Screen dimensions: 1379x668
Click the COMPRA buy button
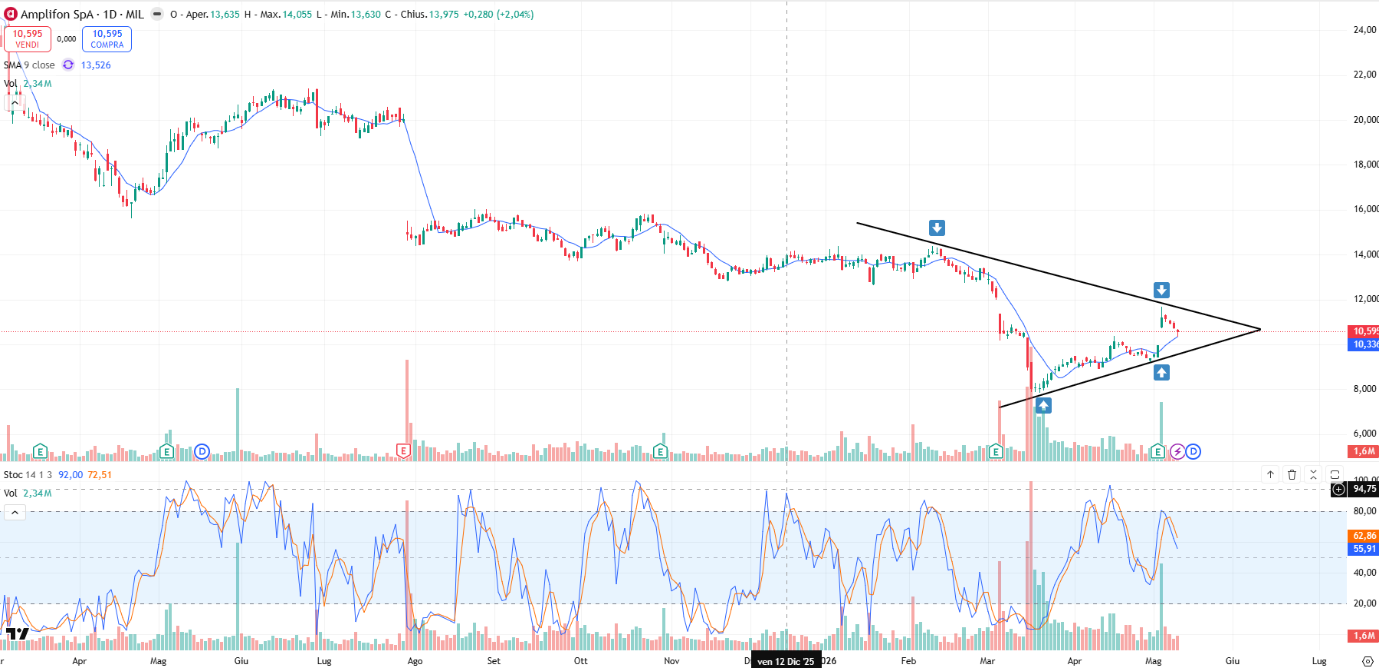(107, 39)
